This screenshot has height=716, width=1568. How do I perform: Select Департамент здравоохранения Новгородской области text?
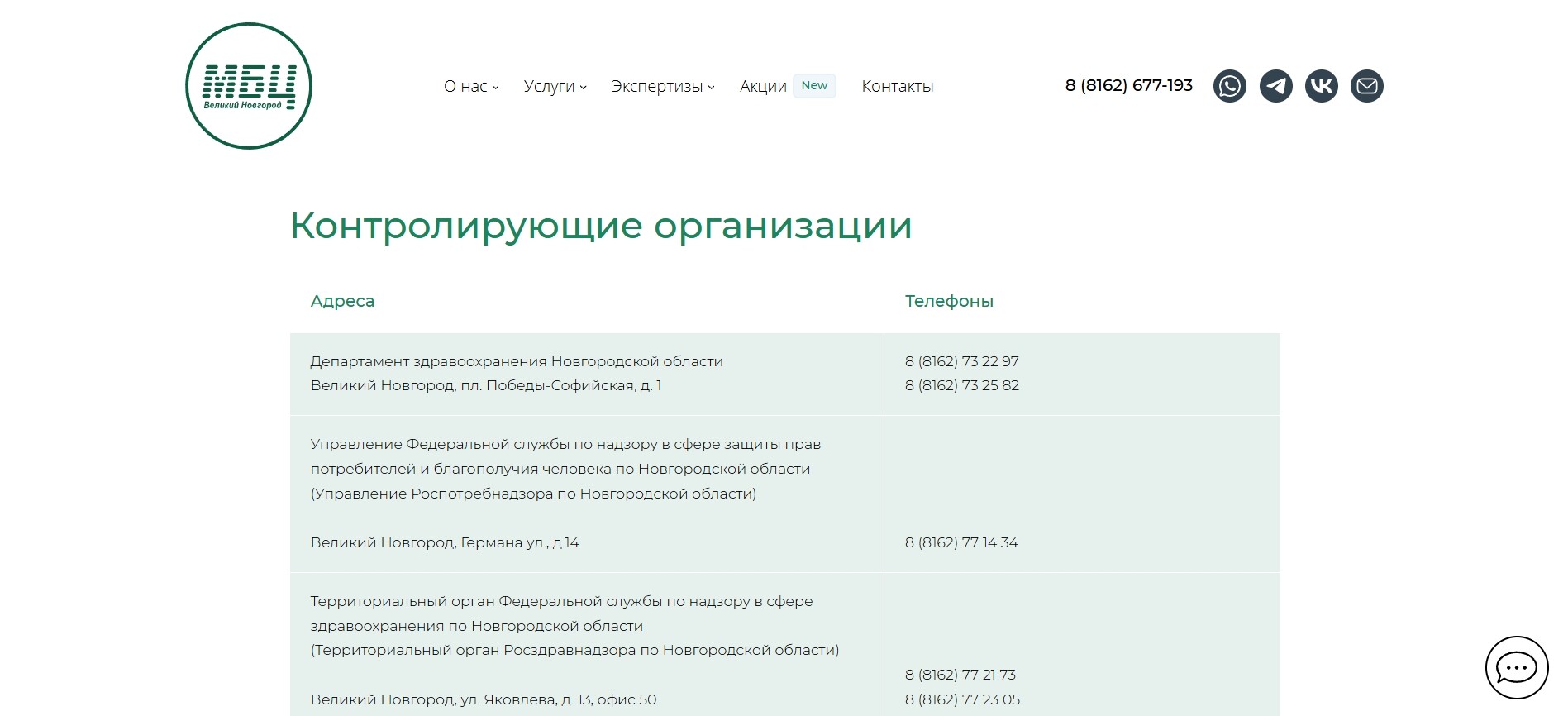[517, 361]
